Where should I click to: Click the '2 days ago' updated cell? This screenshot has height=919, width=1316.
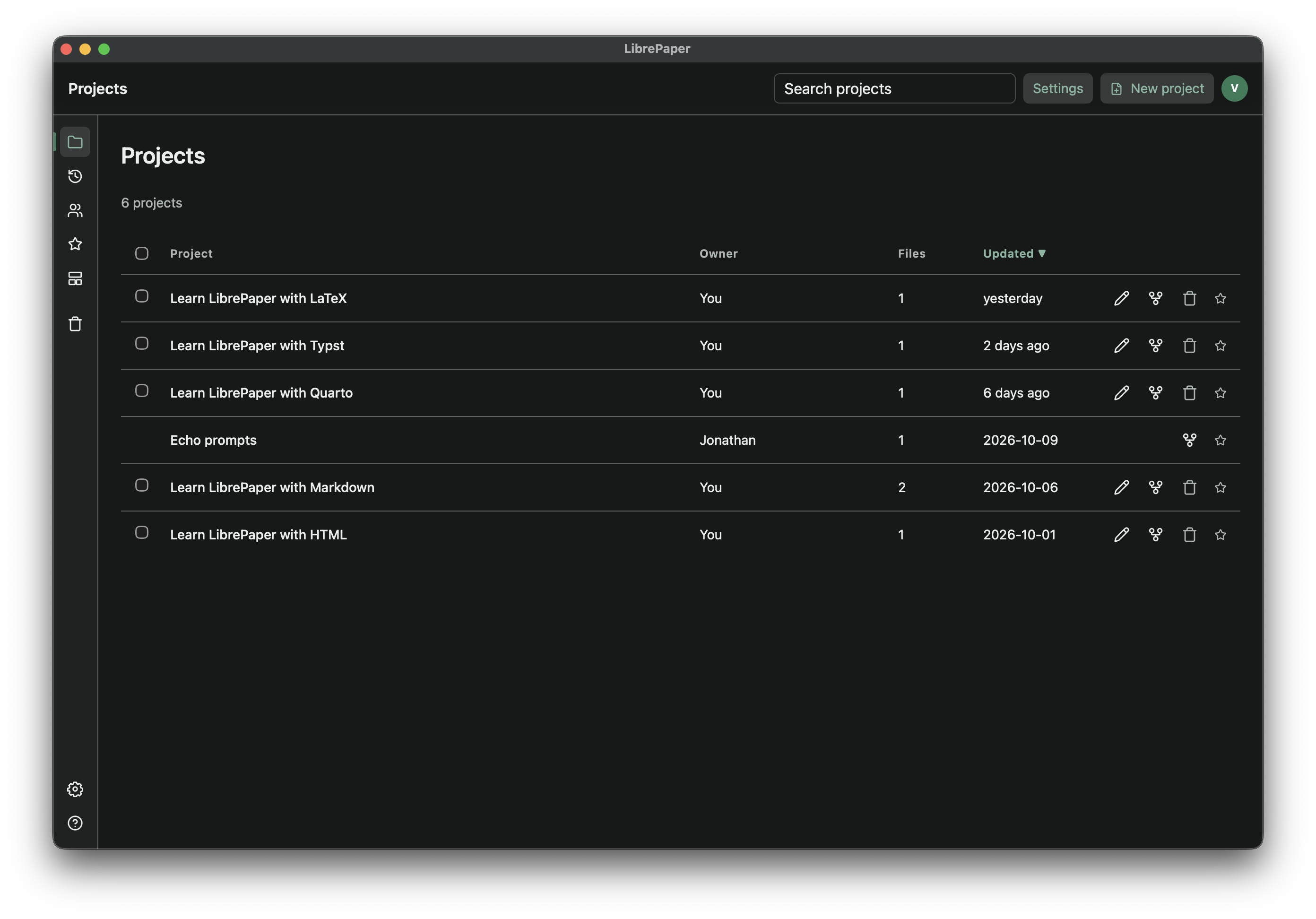point(1016,346)
